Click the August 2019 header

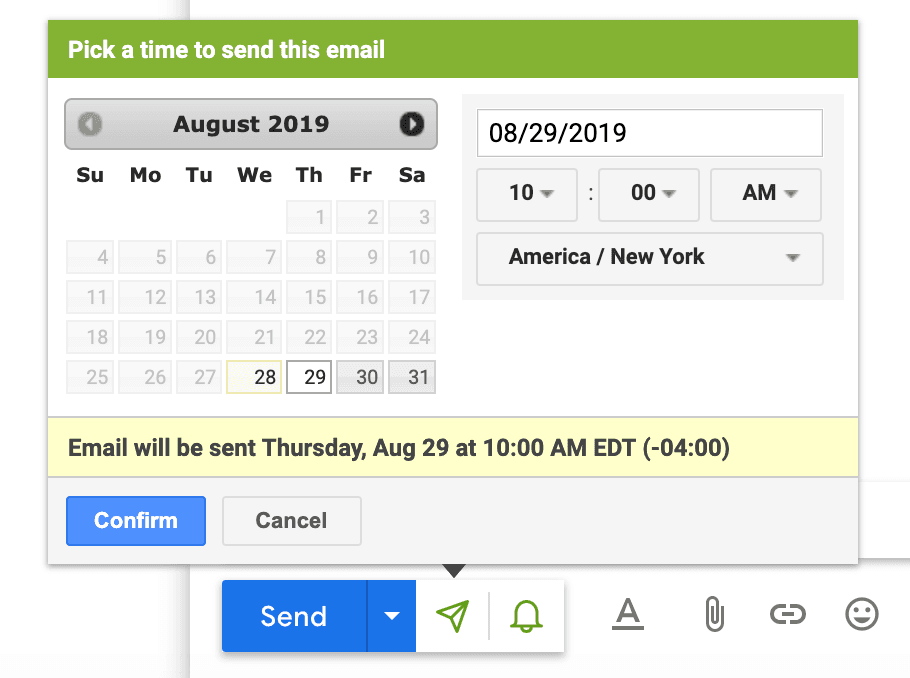(250, 124)
